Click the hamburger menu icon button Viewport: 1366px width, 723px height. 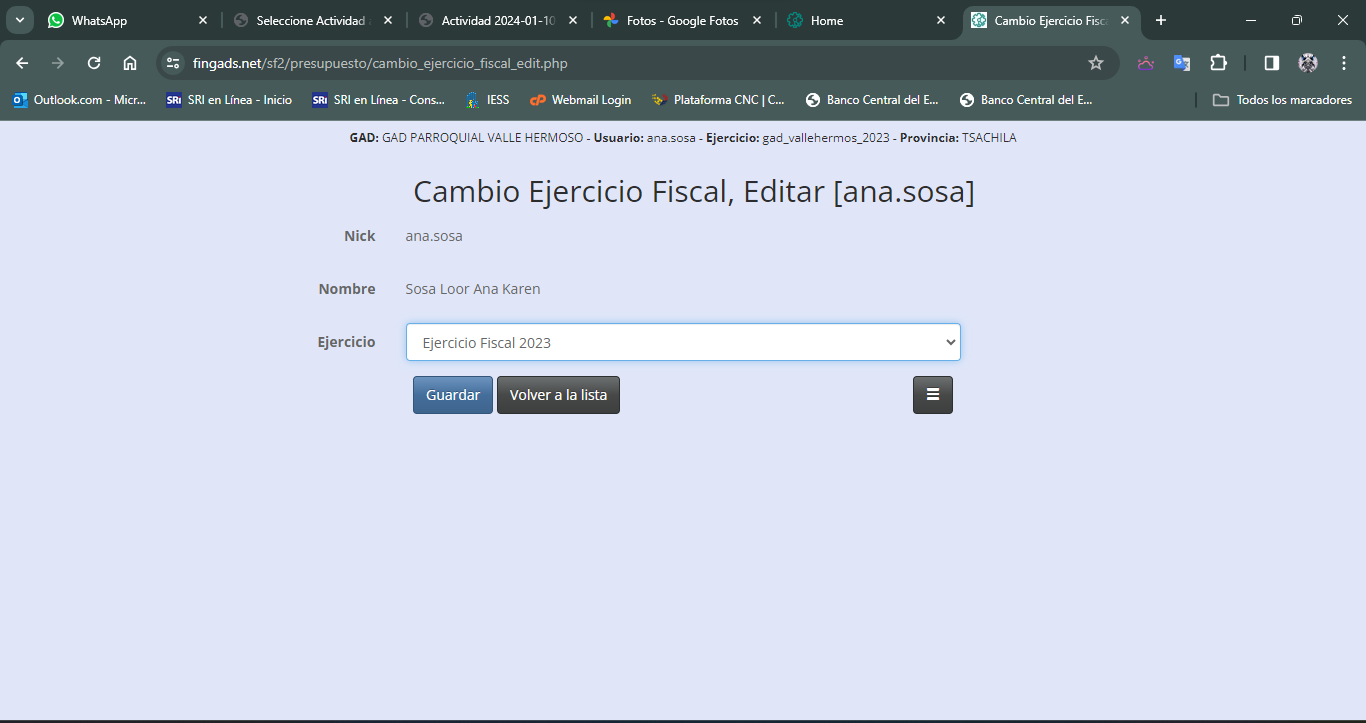[x=932, y=395]
